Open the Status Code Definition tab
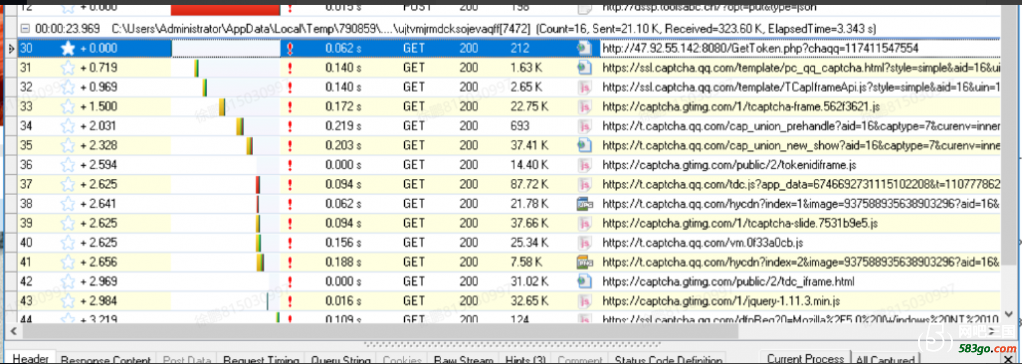The width and height of the screenshot is (1022, 364). (659, 359)
